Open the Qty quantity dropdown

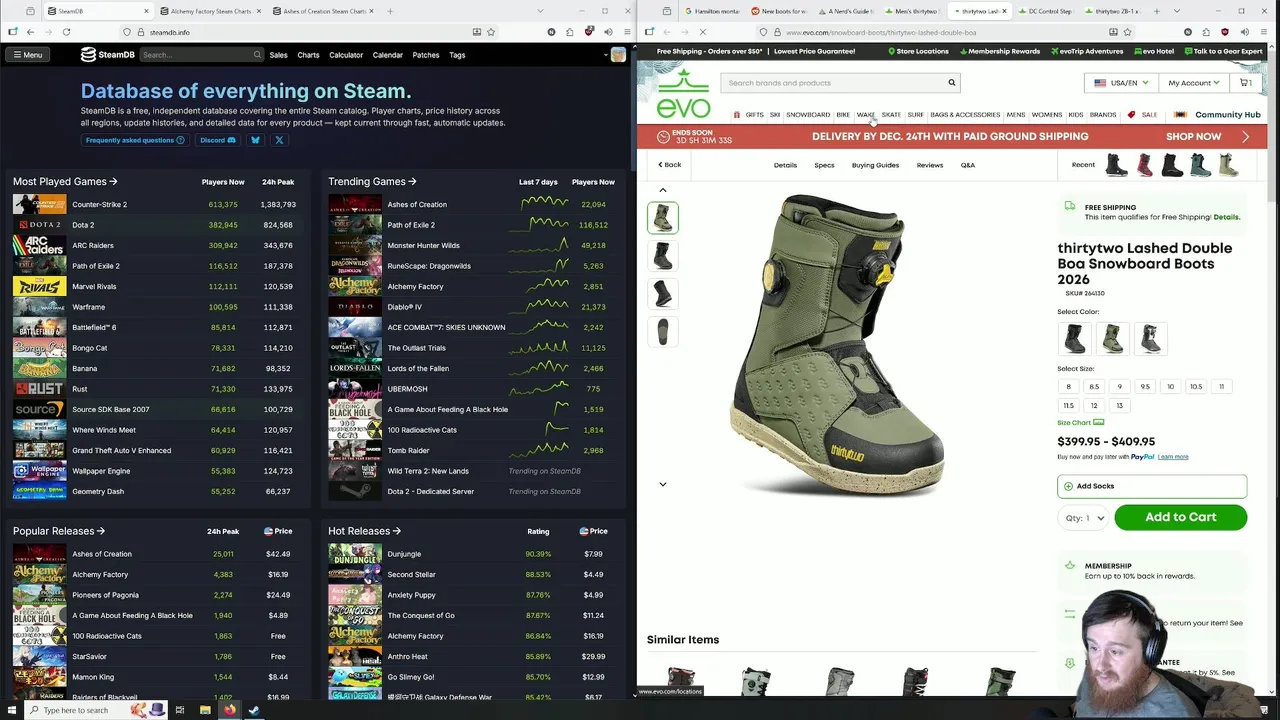tap(1084, 518)
